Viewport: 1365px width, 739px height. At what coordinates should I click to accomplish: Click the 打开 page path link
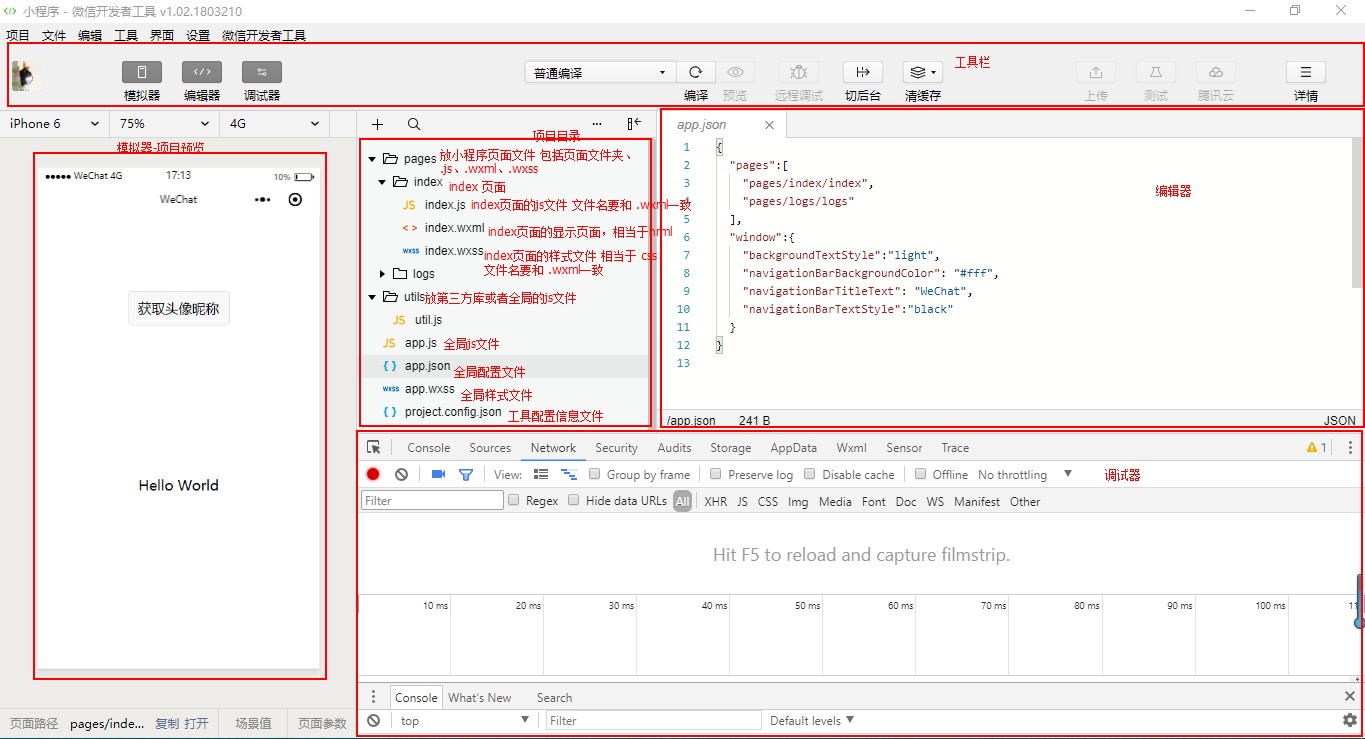tap(196, 724)
